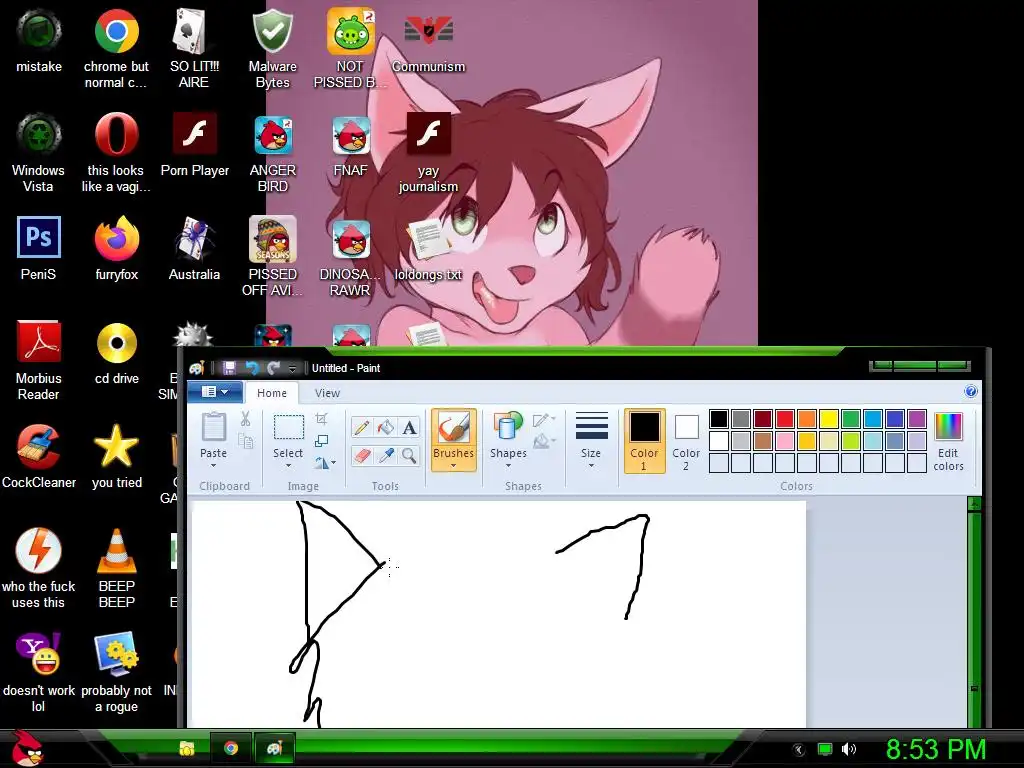The image size is (1024, 768).
Task: Open the Edit colors dialog
Action: 948,441
